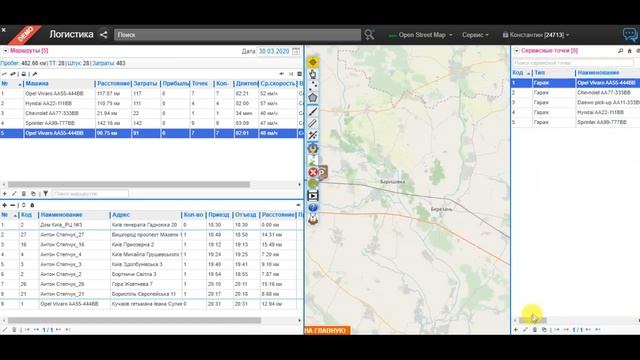Select the crossed lines tool on map
Viewport: 640px width, 360px height.
click(313, 135)
